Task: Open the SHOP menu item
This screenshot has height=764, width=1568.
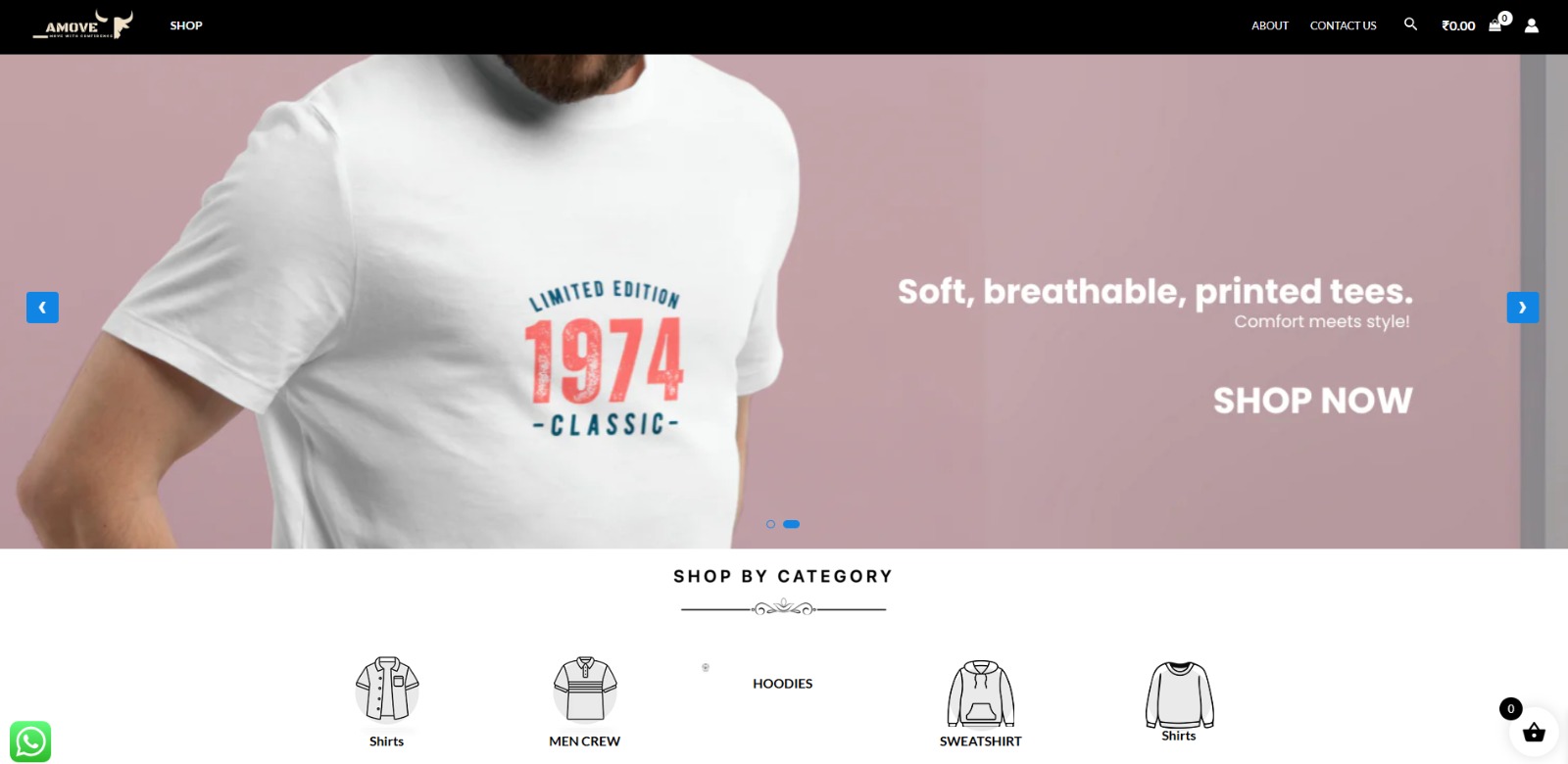Action: (x=186, y=25)
